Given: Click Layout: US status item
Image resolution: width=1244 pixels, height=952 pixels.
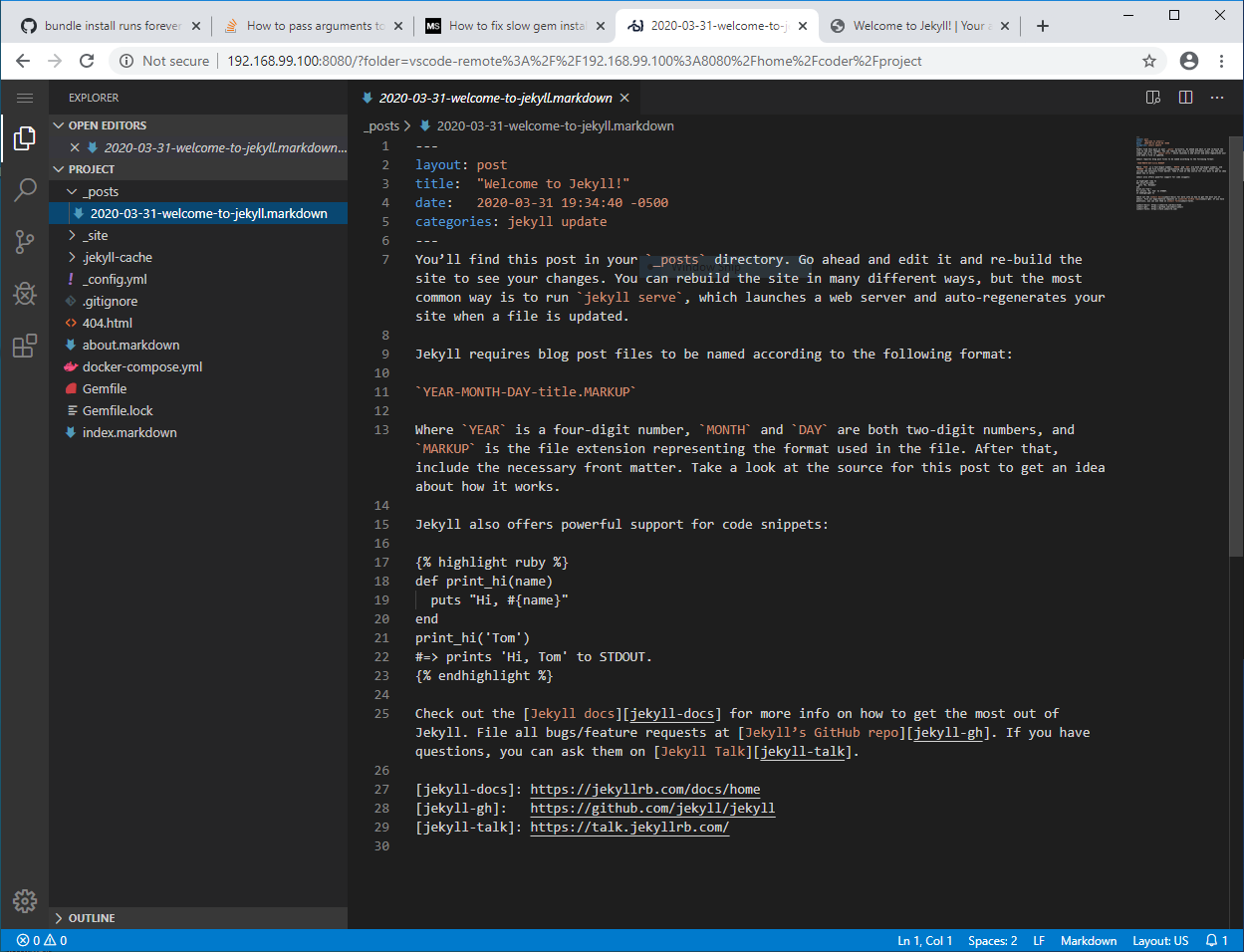Looking at the screenshot, I should pyautogui.click(x=1160, y=940).
